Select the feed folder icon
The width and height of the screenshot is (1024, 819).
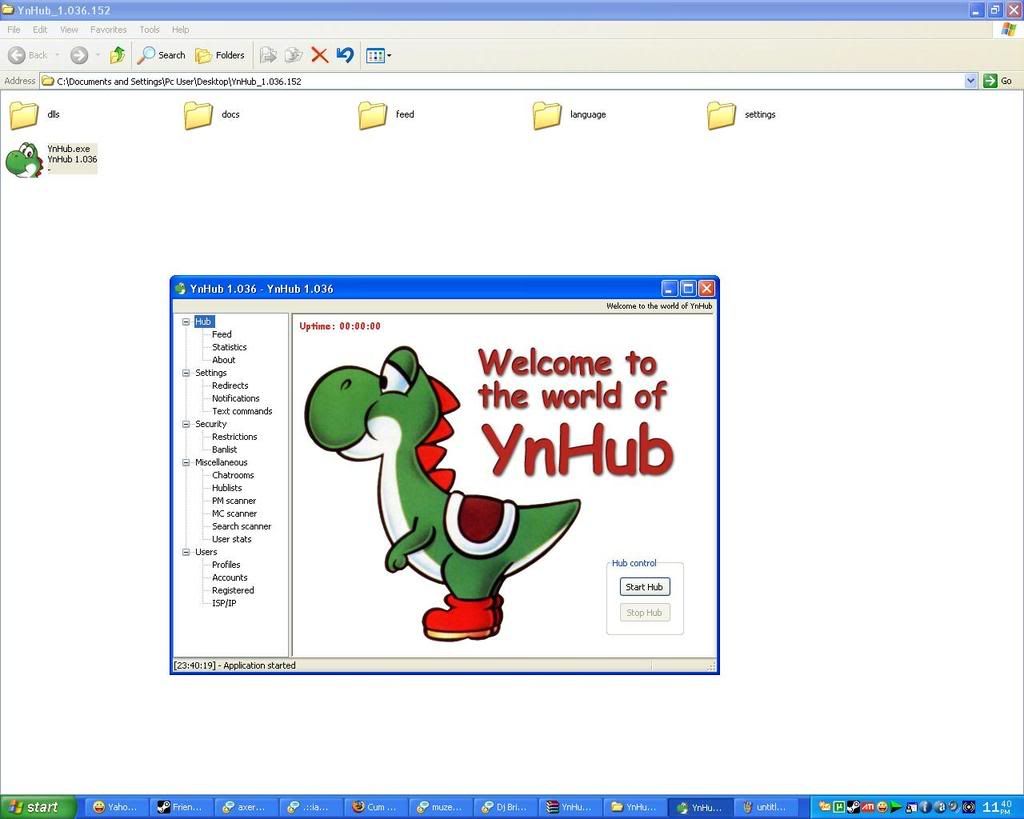(x=372, y=115)
